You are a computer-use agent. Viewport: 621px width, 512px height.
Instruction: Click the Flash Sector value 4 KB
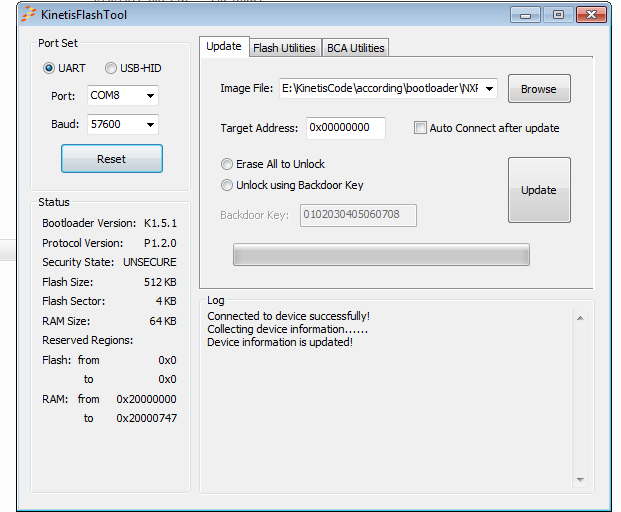click(x=166, y=301)
